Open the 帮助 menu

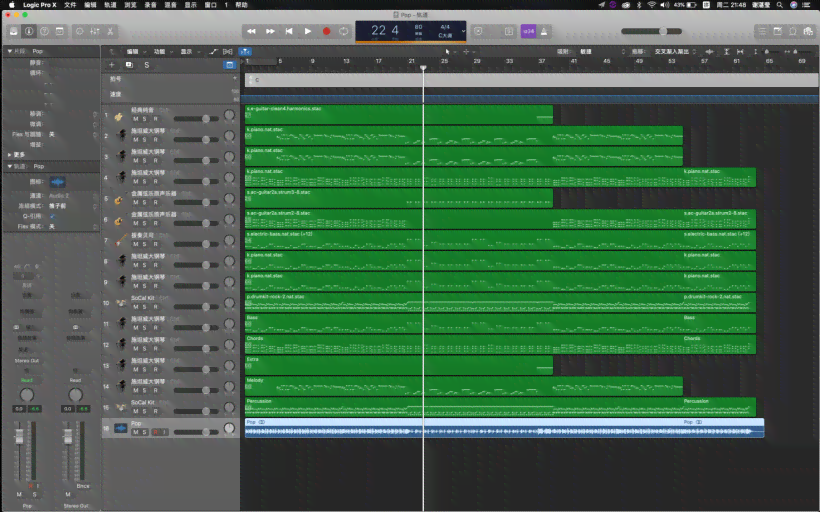tap(241, 5)
